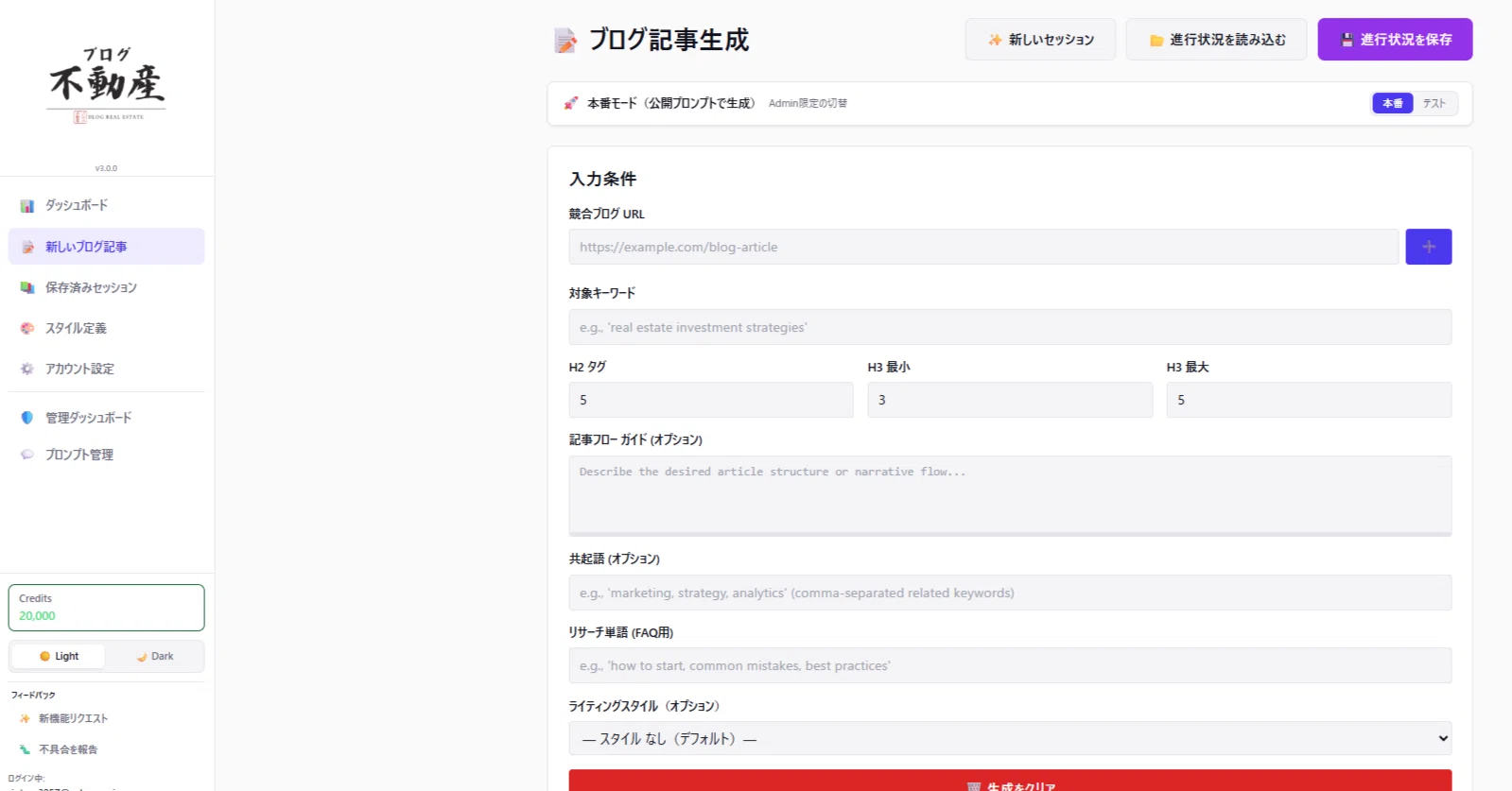The width and height of the screenshot is (1512, 791).
Task: Click the H3 最大 number field
Action: [x=1309, y=400]
